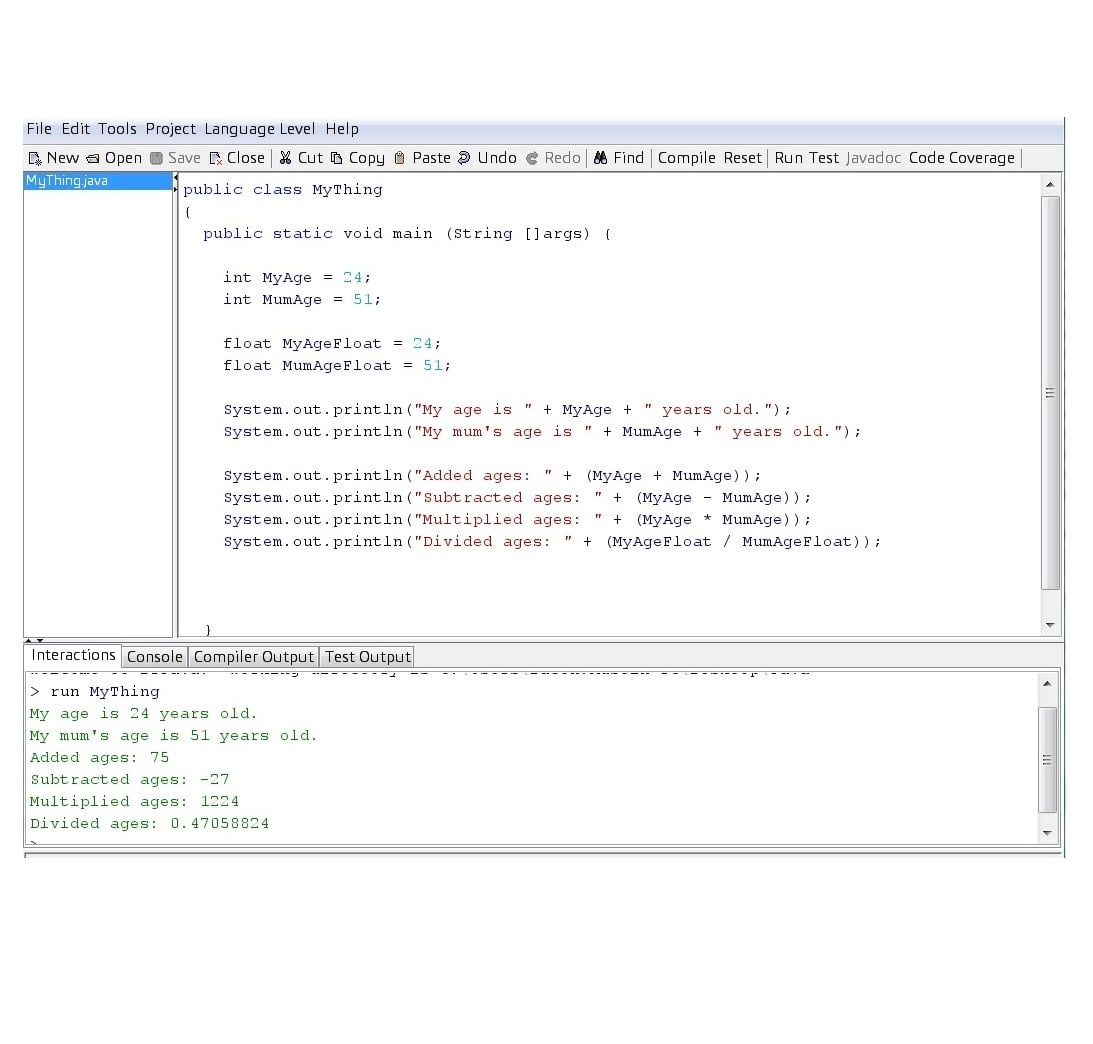The height and width of the screenshot is (1044, 1093).
Task: Click the Cut scissors icon
Action: tap(285, 158)
